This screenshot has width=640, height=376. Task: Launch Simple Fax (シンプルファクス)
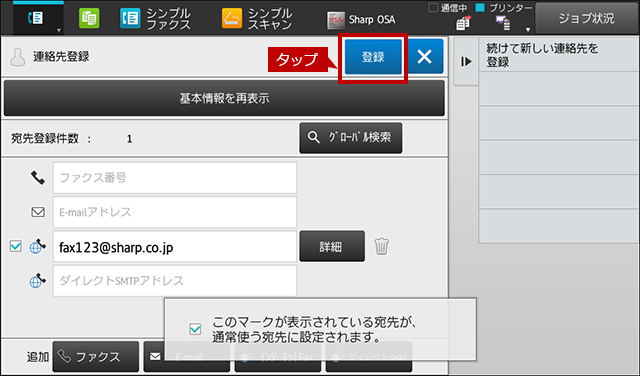156,19
